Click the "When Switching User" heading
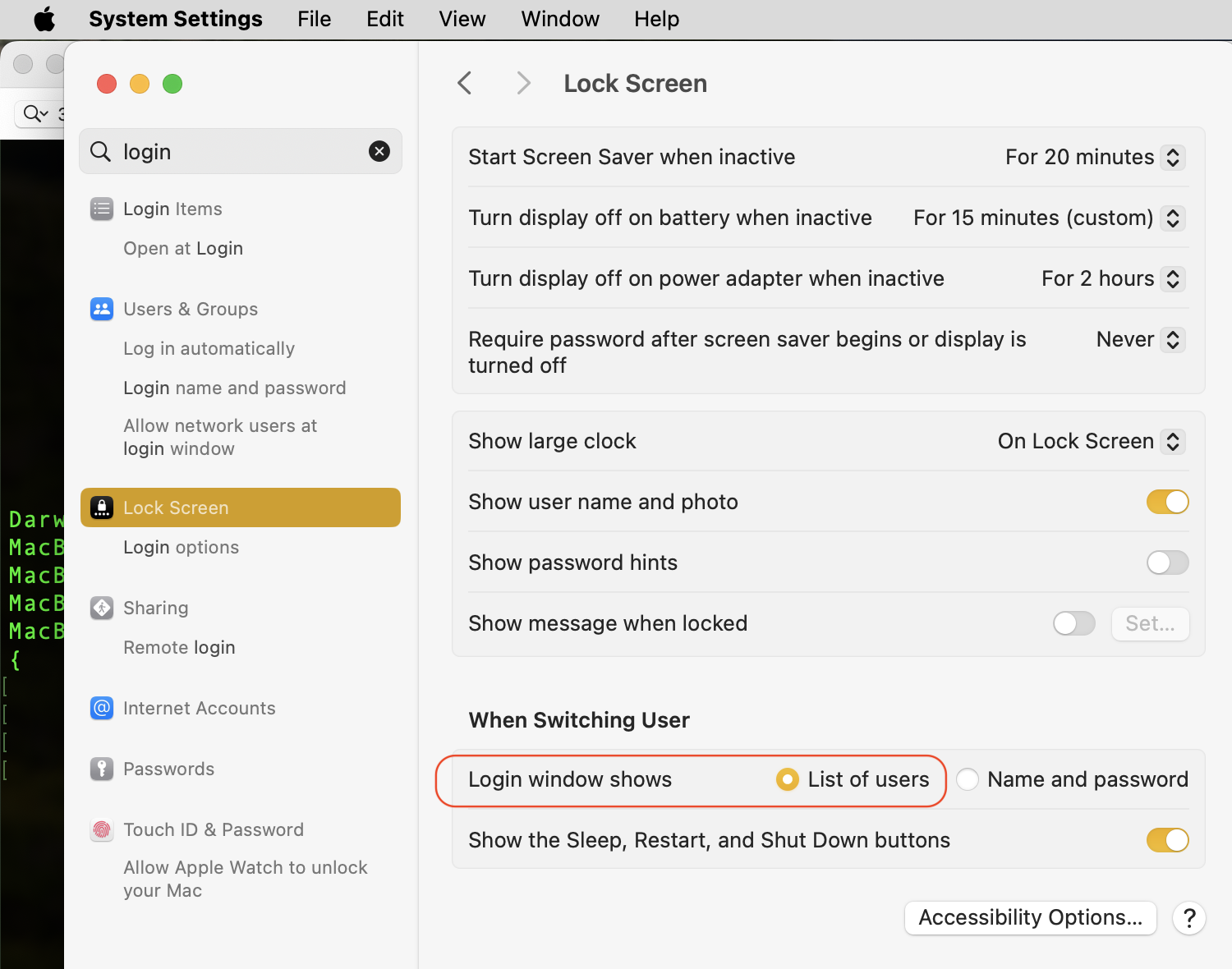1232x969 pixels. (x=579, y=720)
